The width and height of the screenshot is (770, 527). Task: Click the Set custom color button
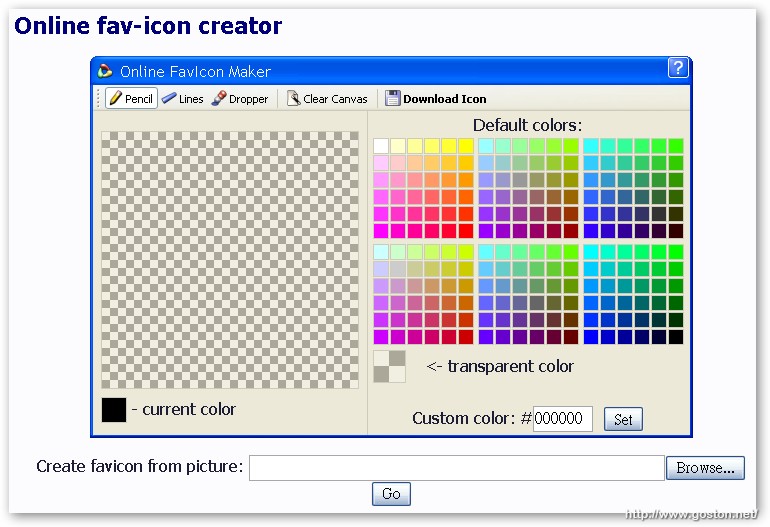point(623,419)
